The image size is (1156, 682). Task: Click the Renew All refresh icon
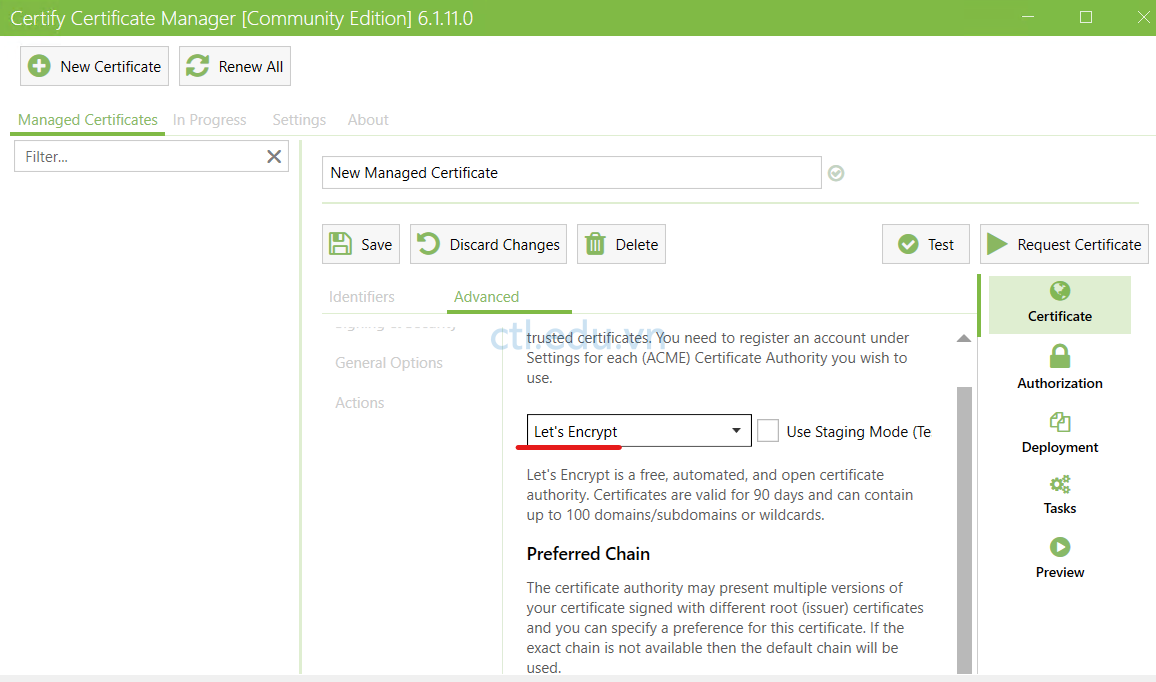pos(199,65)
